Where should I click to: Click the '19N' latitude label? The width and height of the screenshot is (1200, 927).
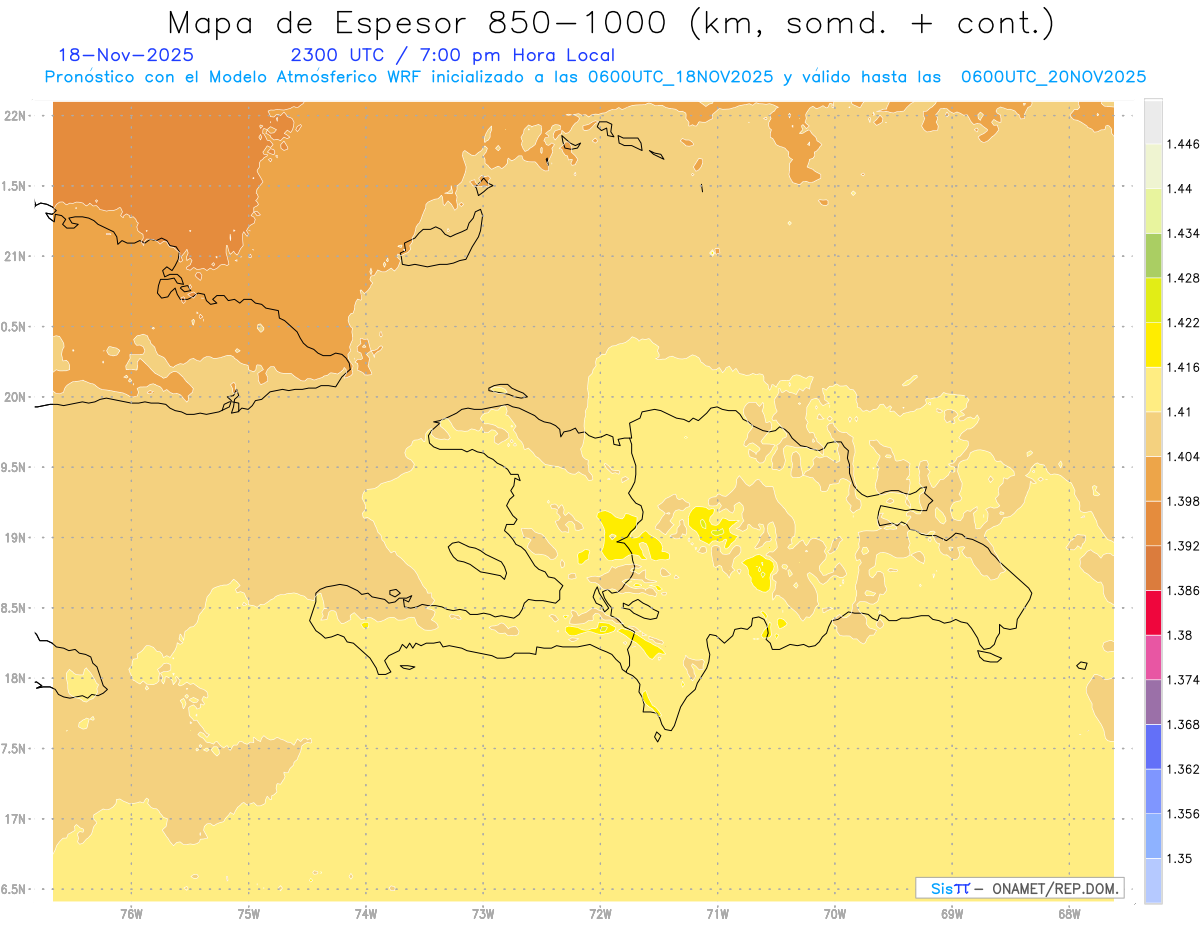tap(16, 538)
